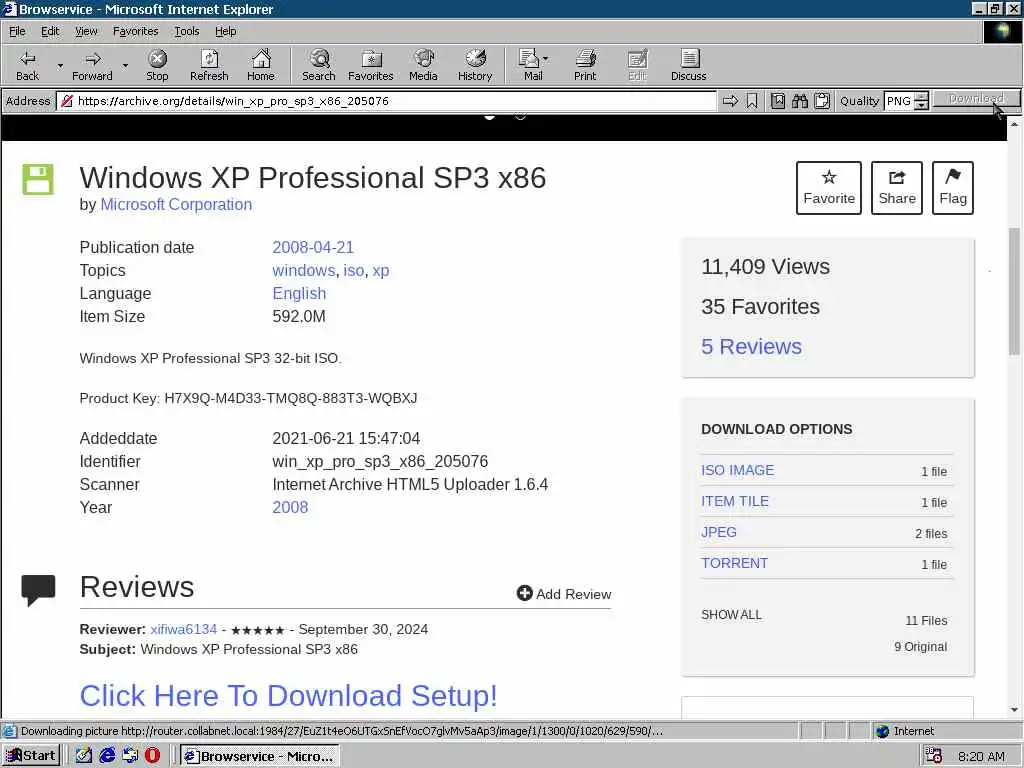Click the Share button
1024x768 pixels.
(x=897, y=187)
